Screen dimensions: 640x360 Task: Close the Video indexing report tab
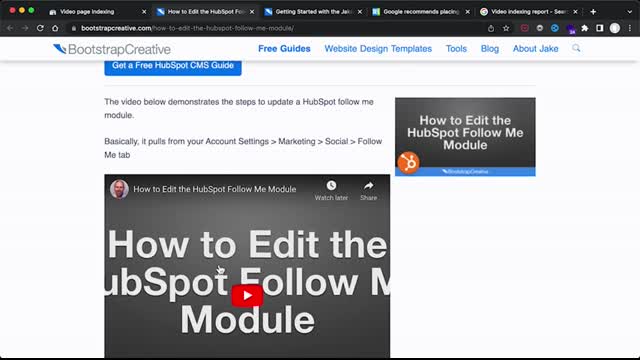[576, 12]
